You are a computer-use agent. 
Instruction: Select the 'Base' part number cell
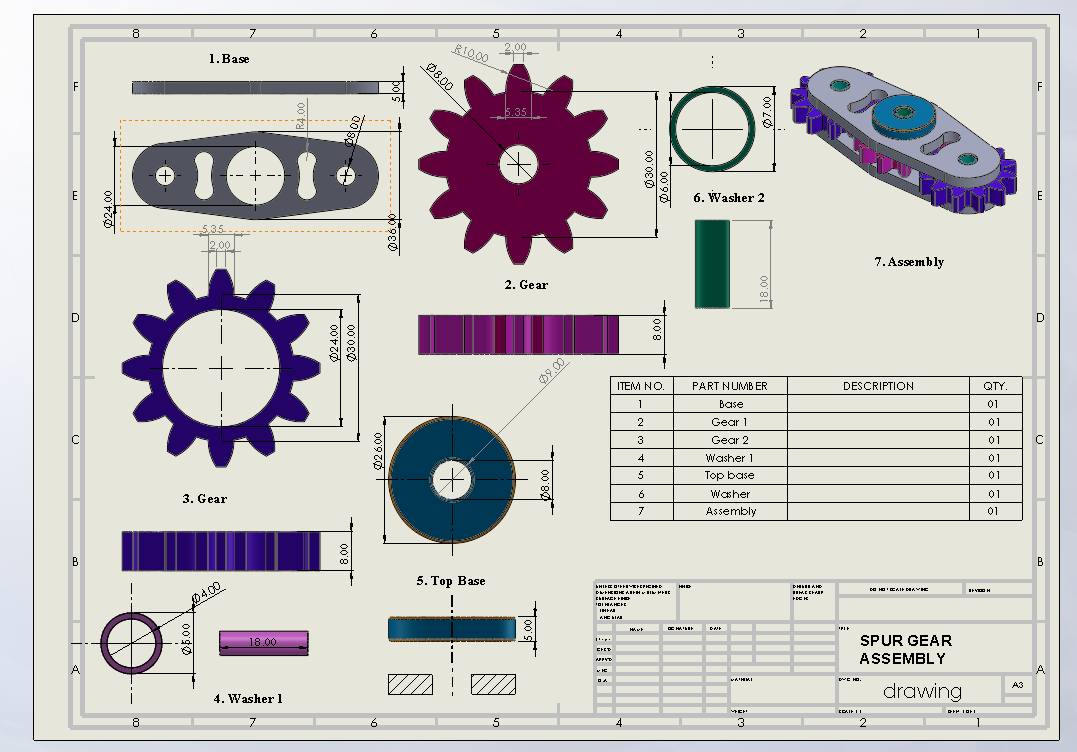[x=730, y=405]
